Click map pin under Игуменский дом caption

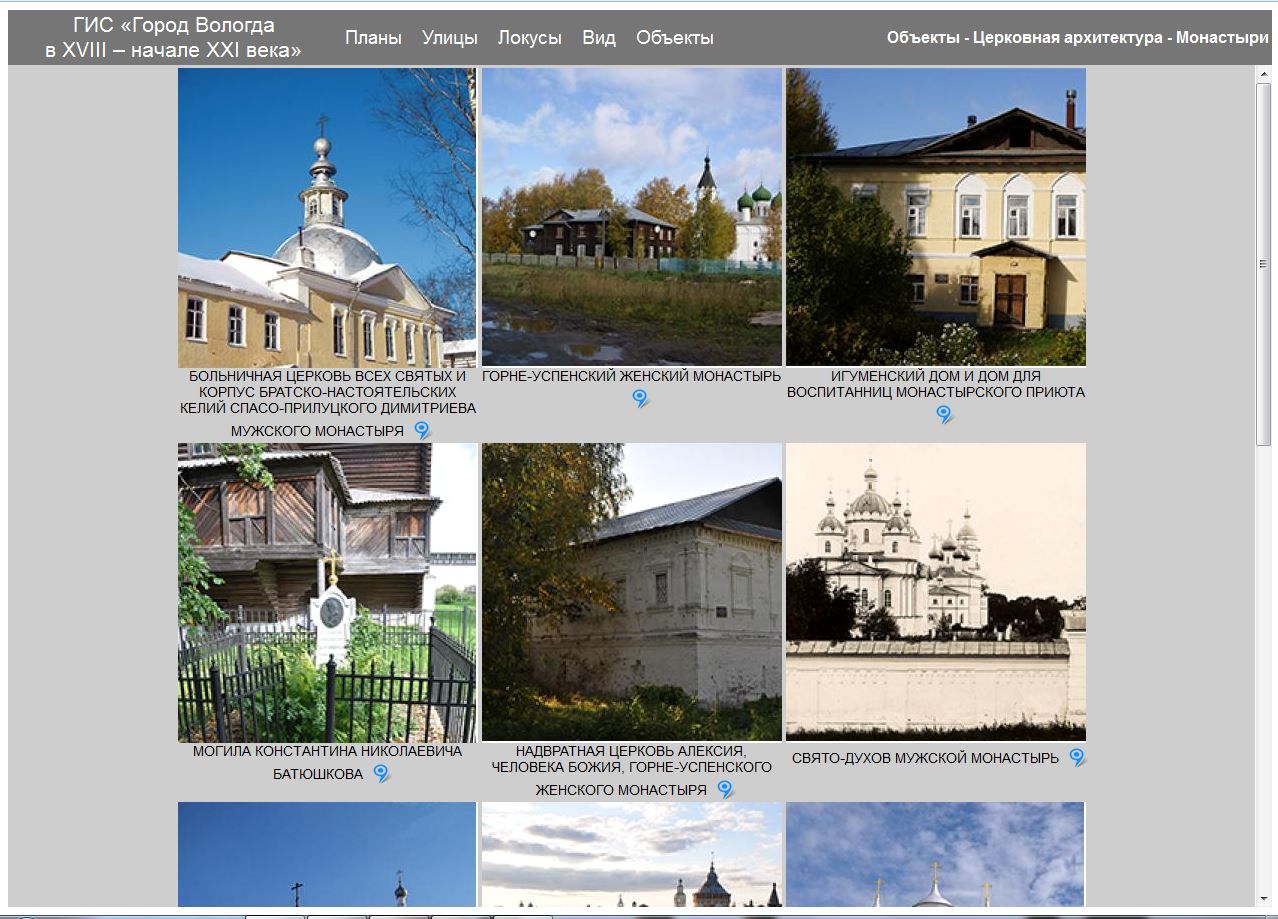[x=944, y=414]
